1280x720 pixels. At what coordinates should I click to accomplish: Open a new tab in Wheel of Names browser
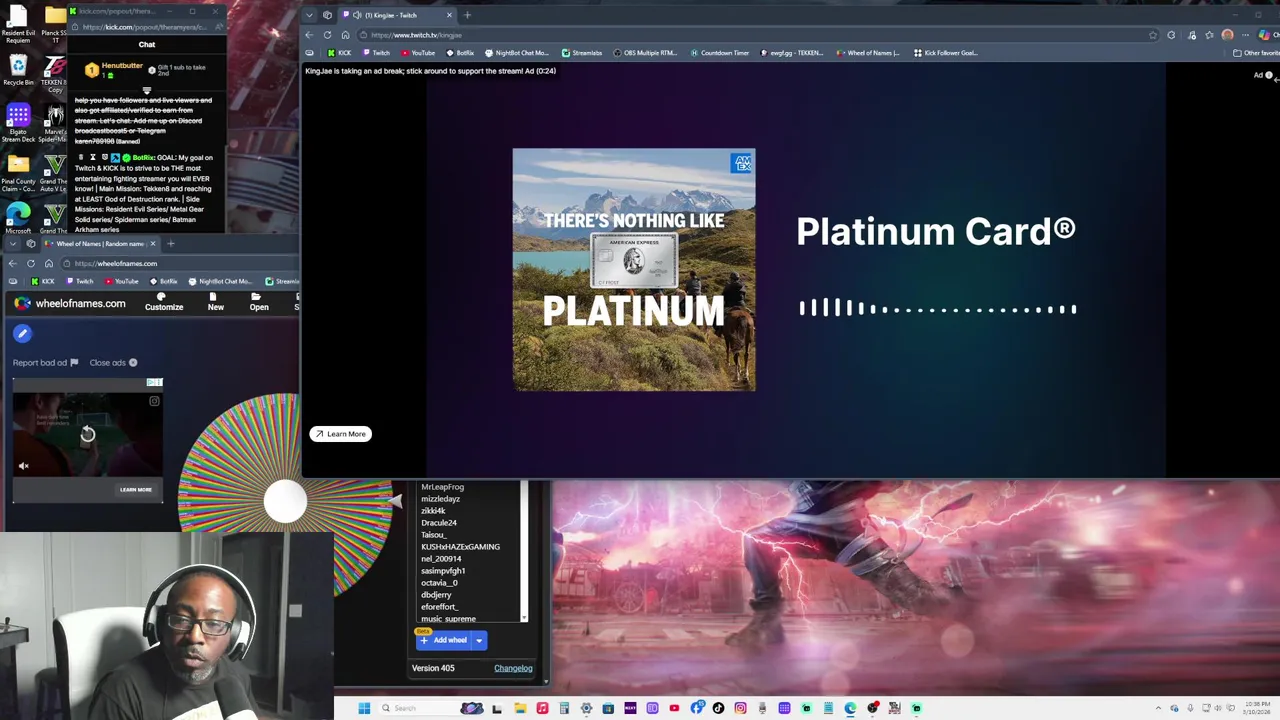[x=170, y=243]
